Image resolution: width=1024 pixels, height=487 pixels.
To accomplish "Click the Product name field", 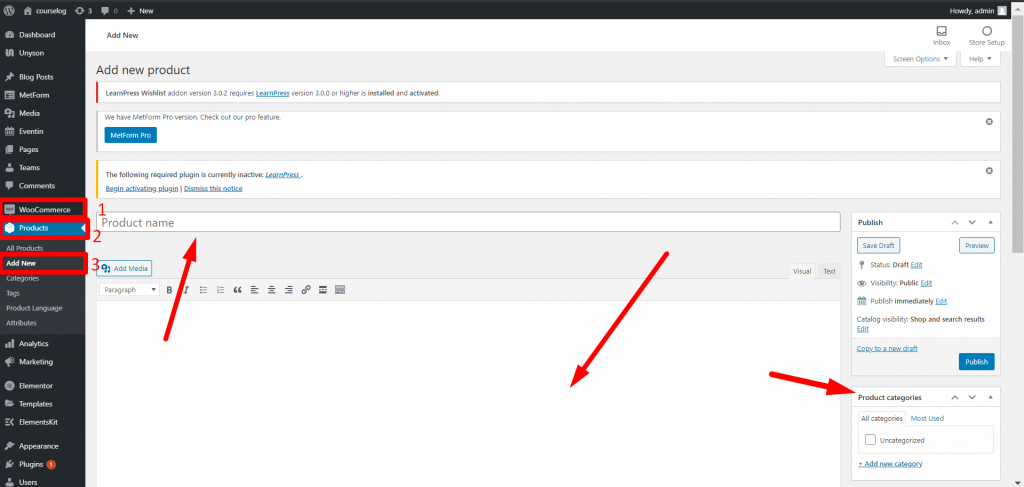I will 468,222.
